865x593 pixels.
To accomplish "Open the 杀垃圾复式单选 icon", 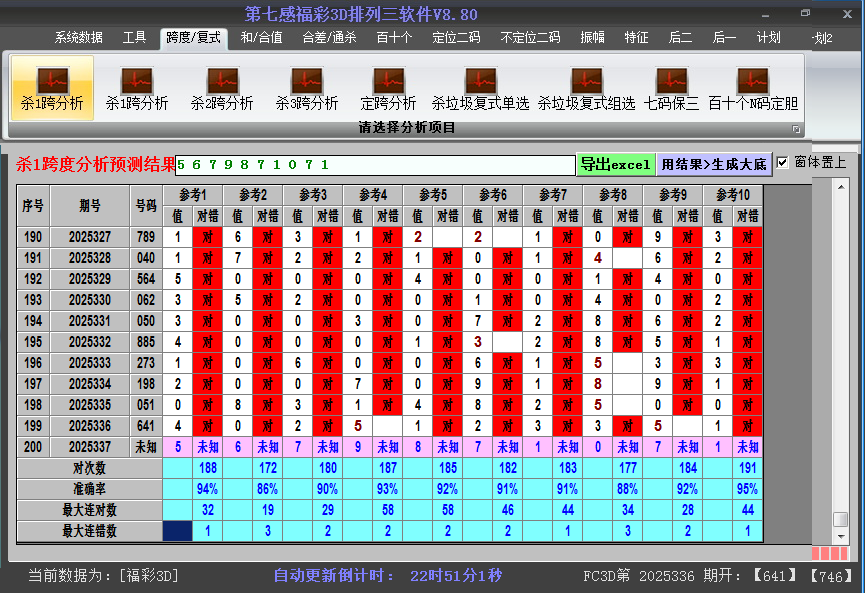I will point(480,88).
